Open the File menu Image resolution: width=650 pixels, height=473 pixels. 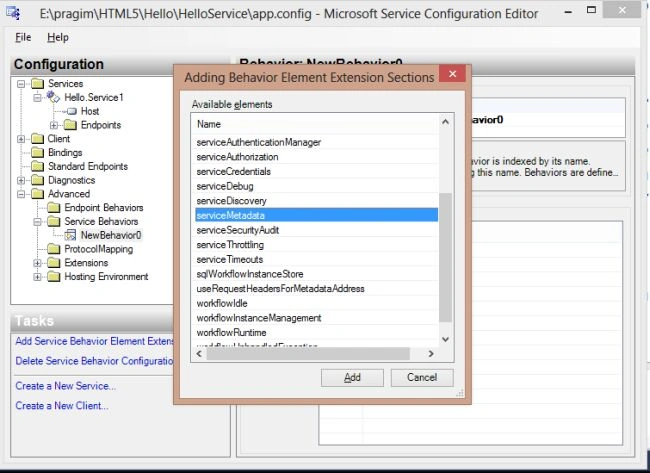(x=23, y=37)
